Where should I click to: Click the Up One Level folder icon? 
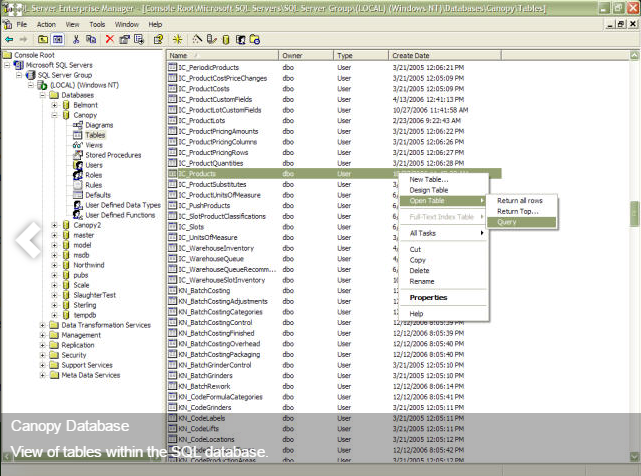[43, 39]
